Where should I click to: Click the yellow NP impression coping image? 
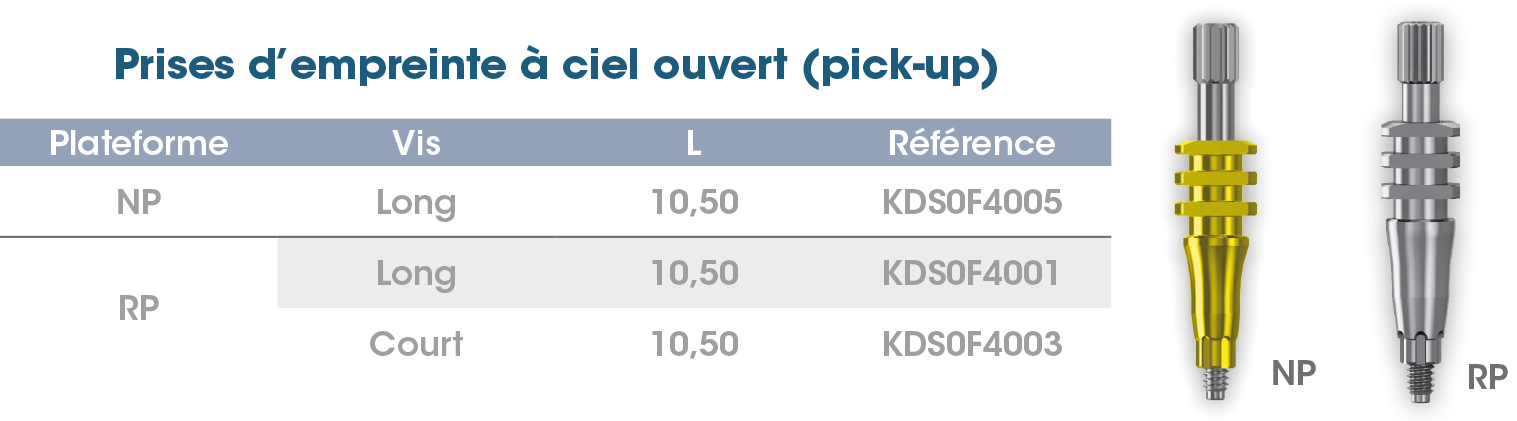pos(1213,210)
